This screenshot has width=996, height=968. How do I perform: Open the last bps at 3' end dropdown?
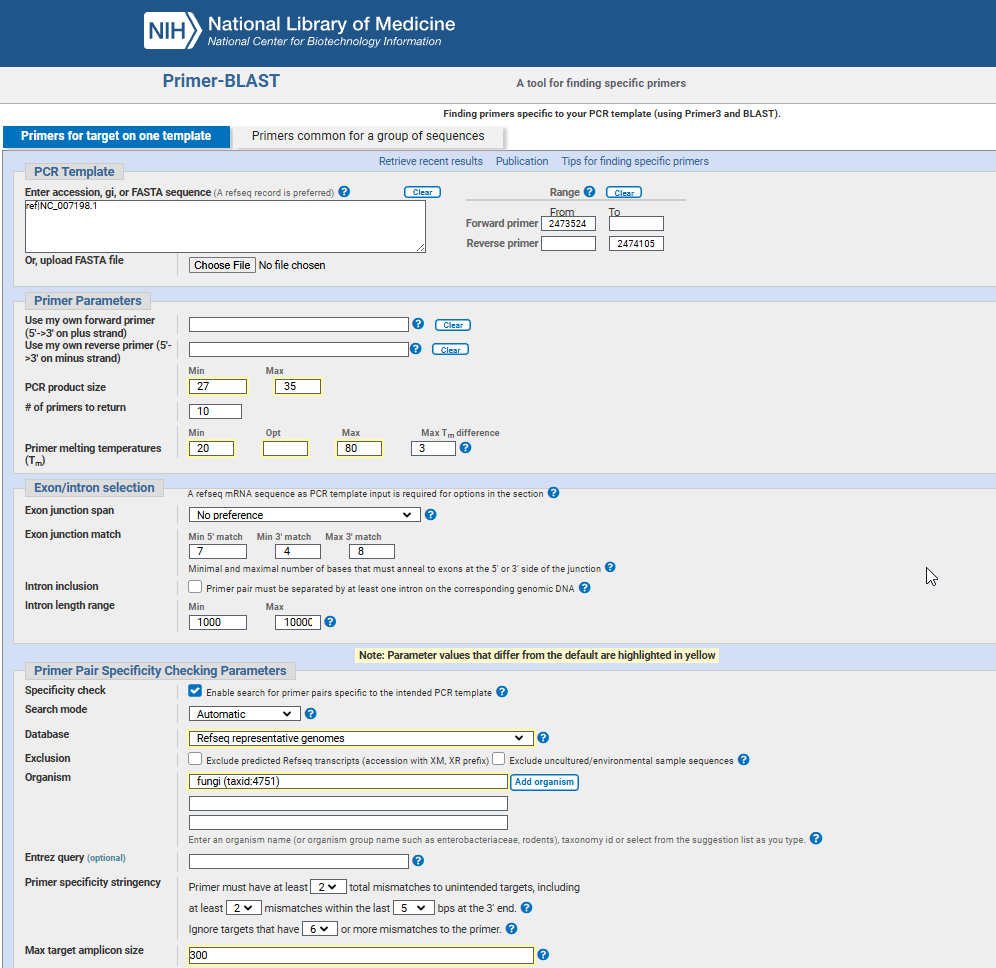click(414, 908)
